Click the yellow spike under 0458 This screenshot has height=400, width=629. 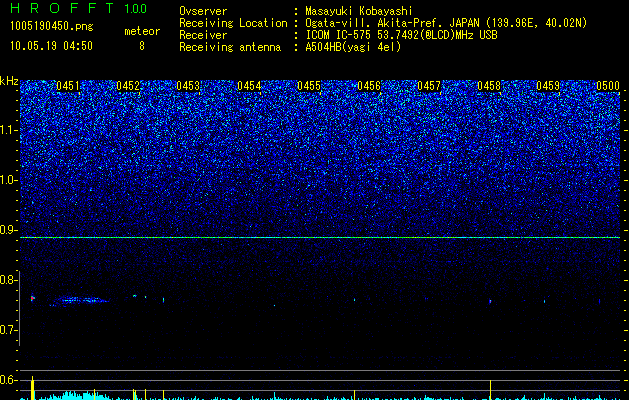[490, 390]
